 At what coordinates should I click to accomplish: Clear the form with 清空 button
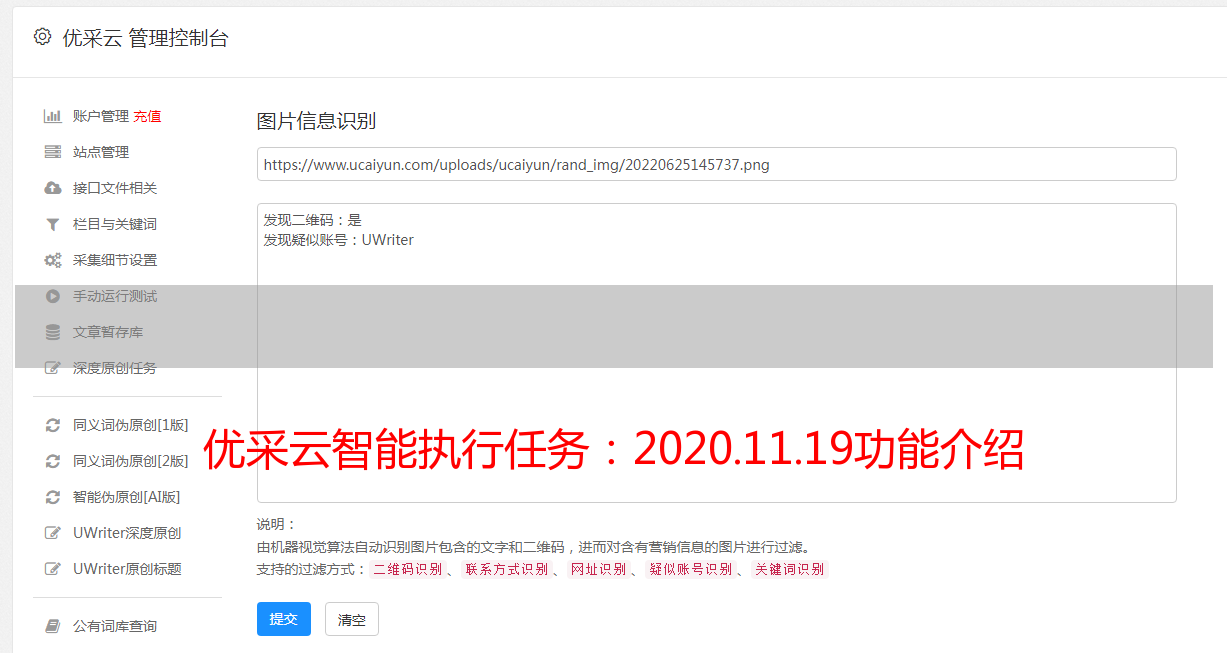click(352, 619)
